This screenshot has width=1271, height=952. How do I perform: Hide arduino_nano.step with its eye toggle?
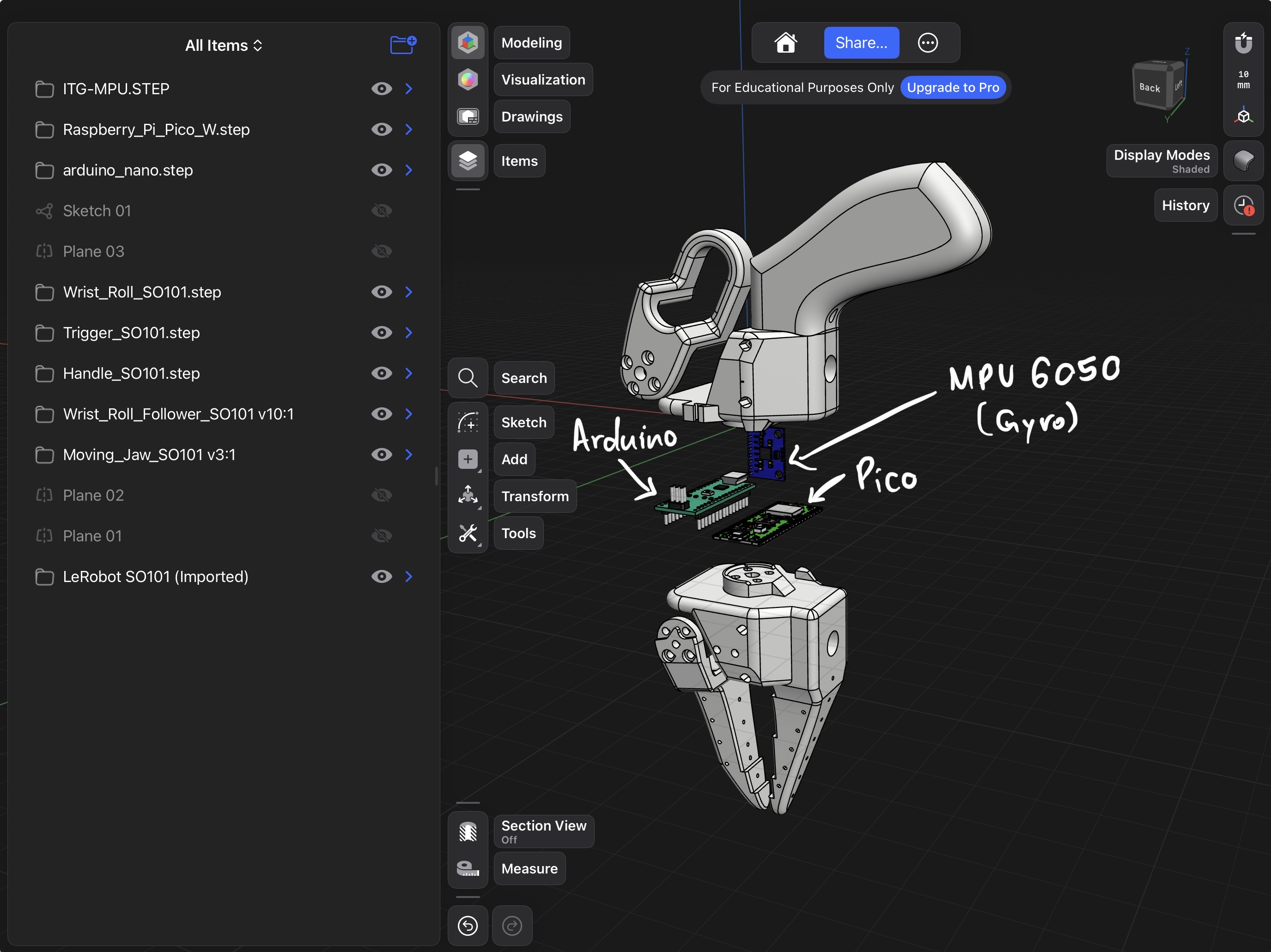click(382, 170)
